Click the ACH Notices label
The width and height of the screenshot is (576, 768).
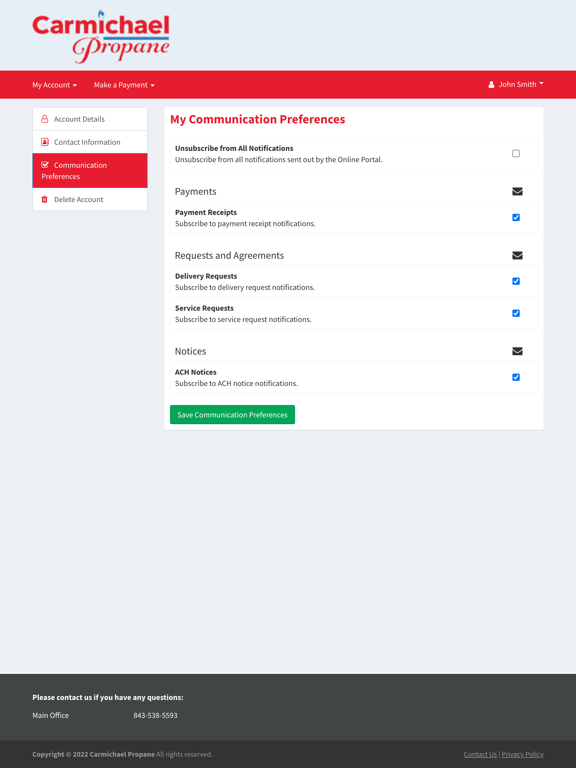[x=195, y=372]
